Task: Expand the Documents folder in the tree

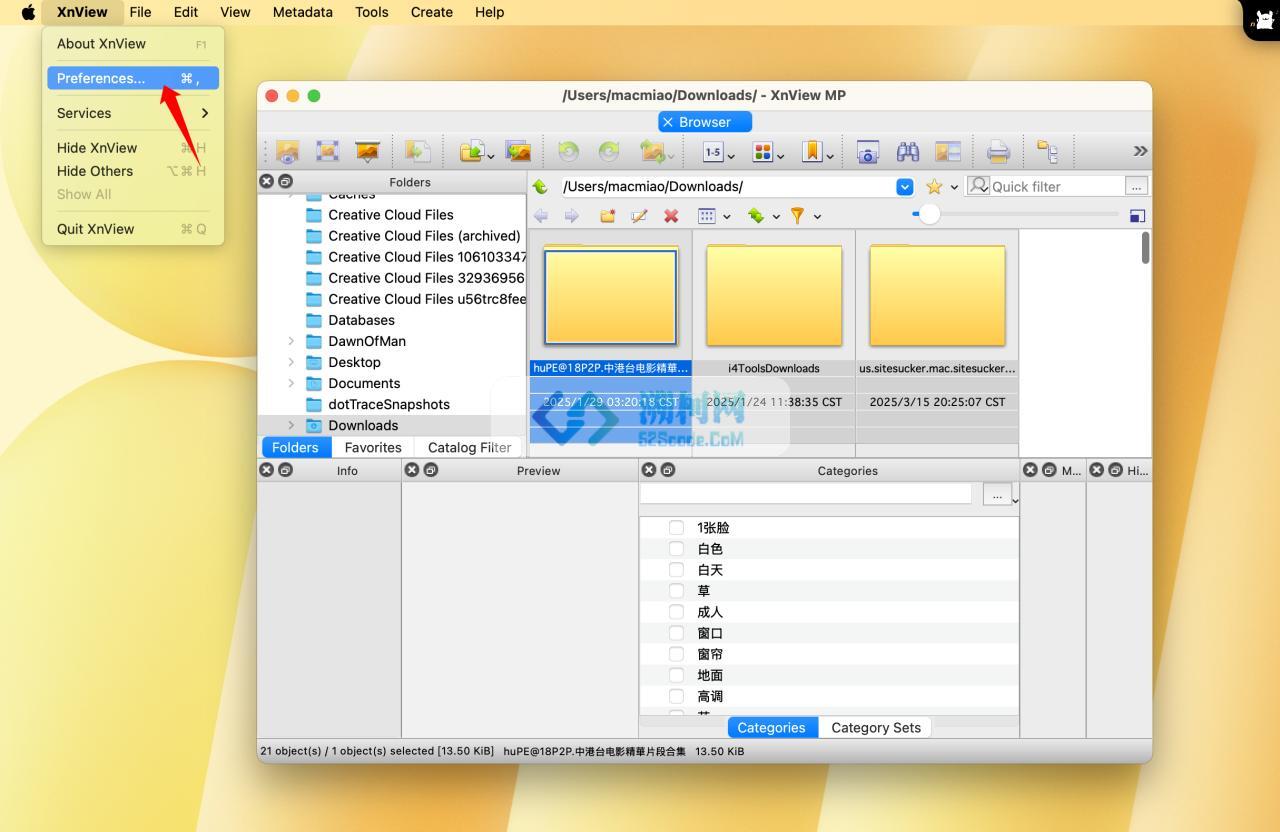Action: (x=291, y=383)
